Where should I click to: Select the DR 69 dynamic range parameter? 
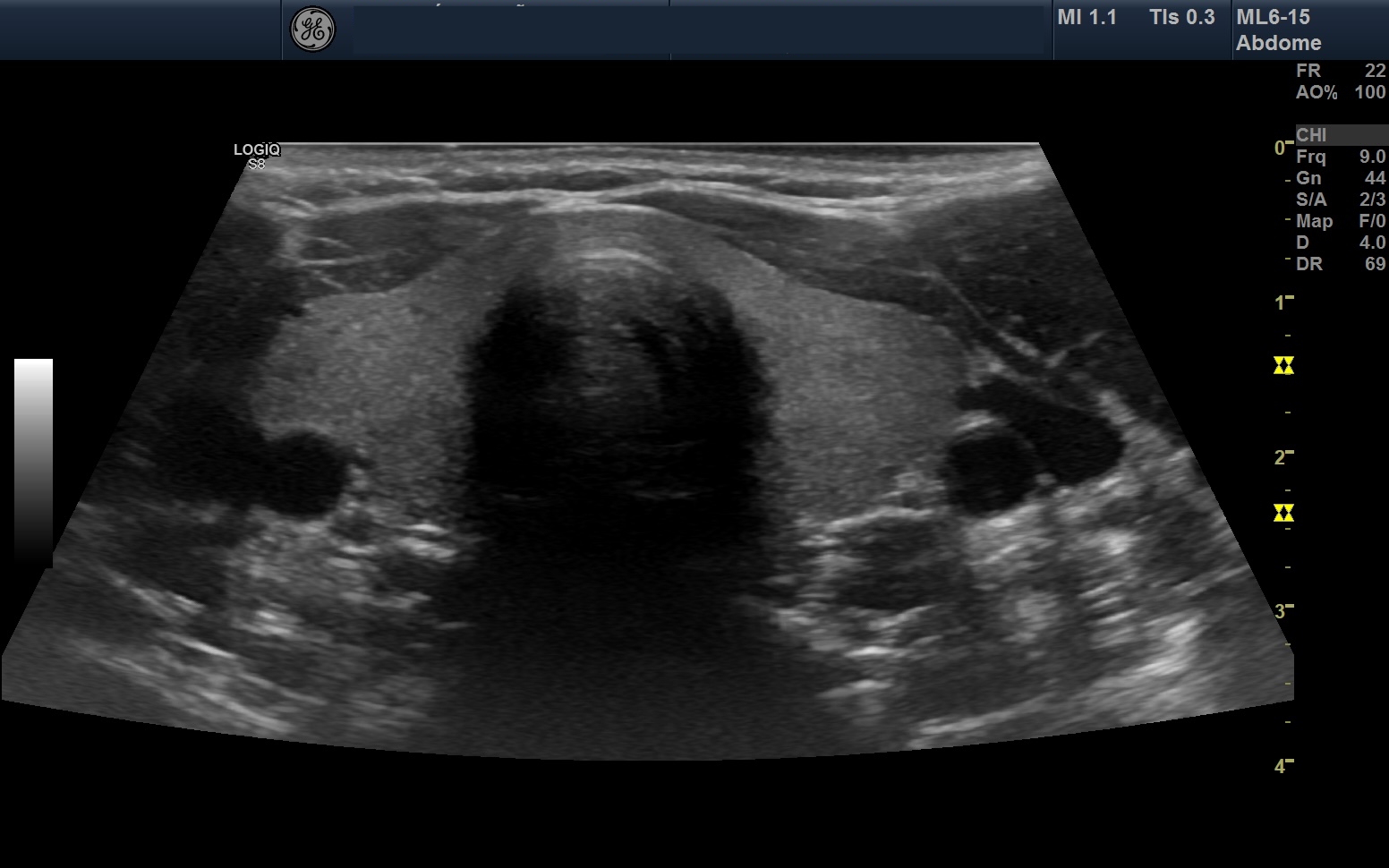pos(1340,264)
